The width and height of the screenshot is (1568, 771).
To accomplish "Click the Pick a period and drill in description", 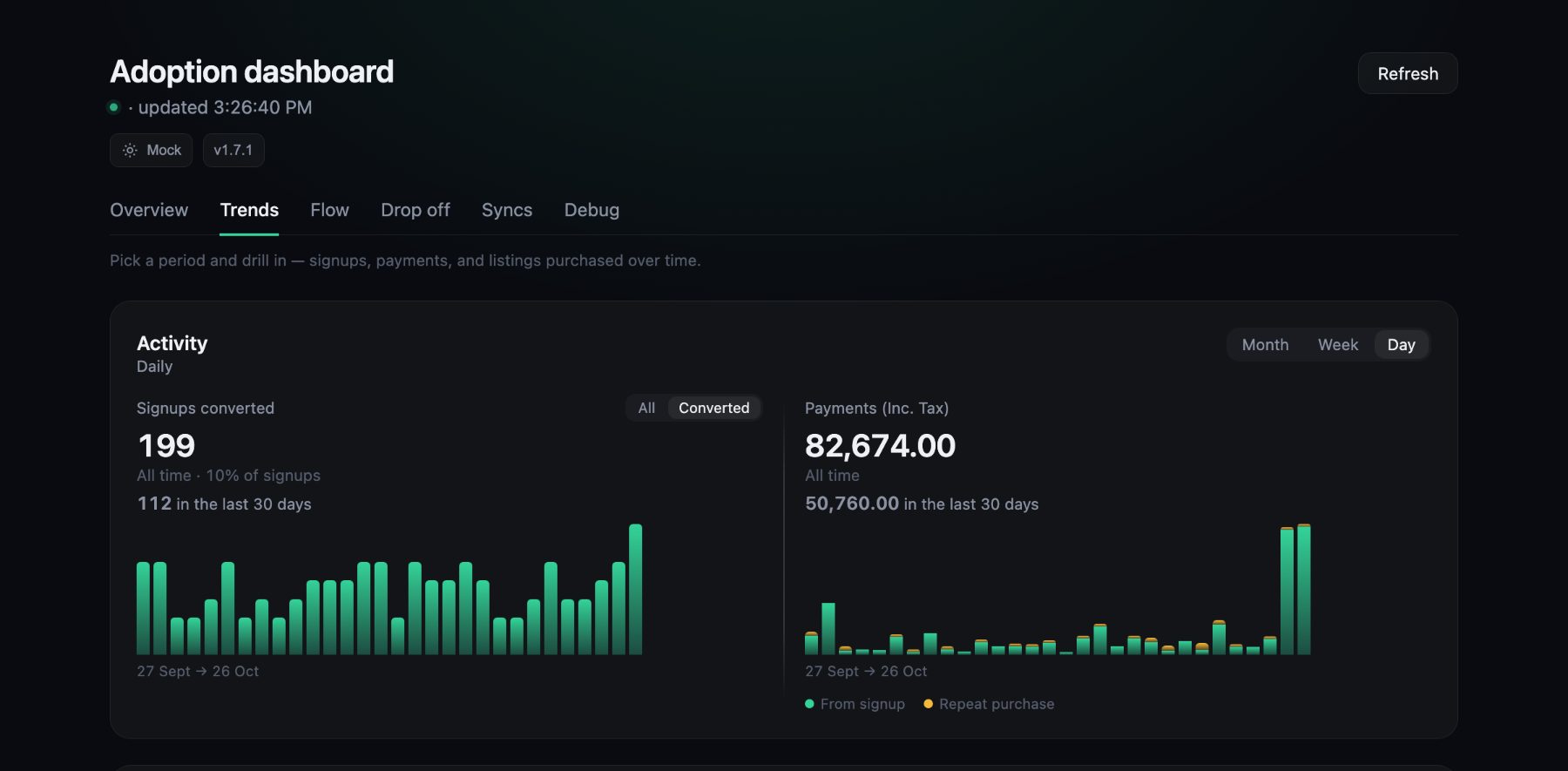I will (405, 260).
